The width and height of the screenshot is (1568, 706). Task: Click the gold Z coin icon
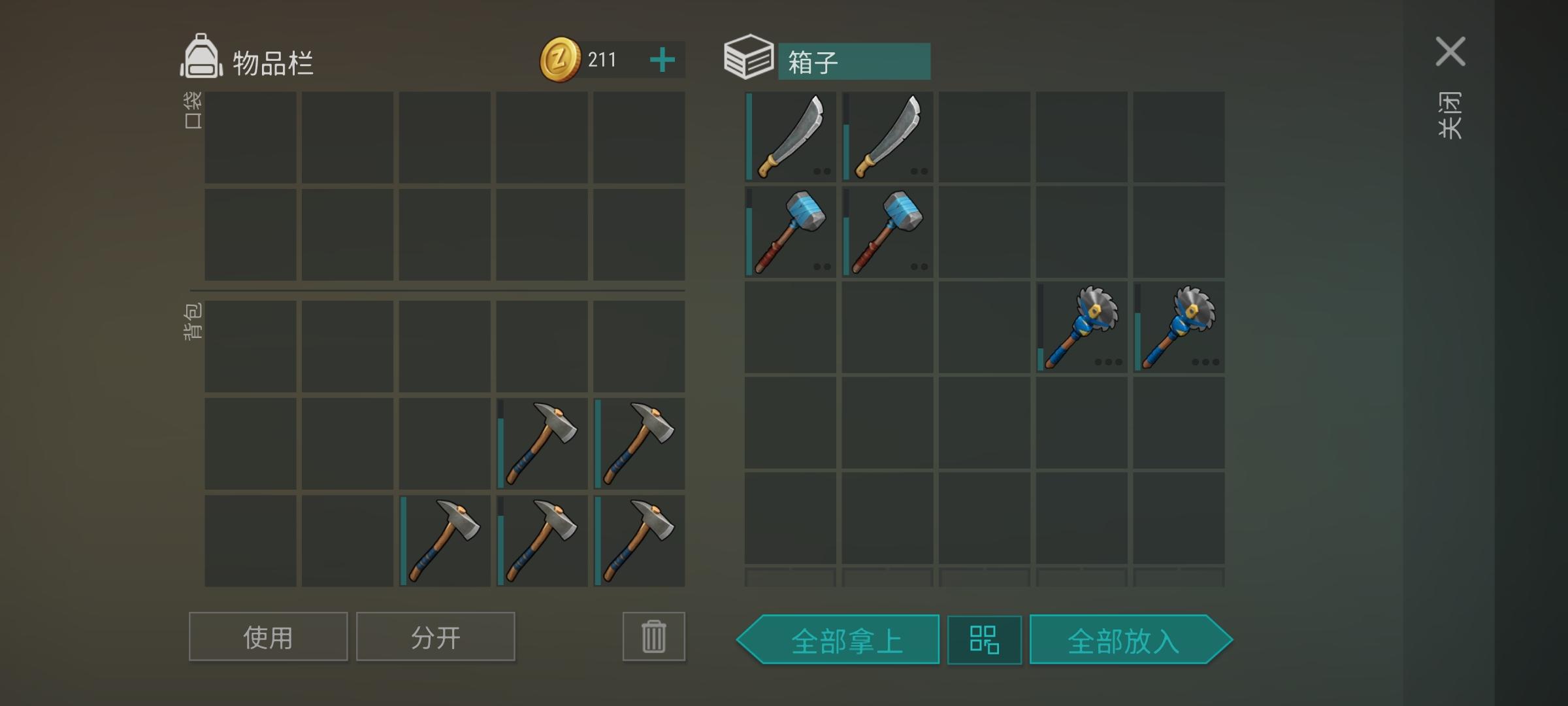[560, 59]
